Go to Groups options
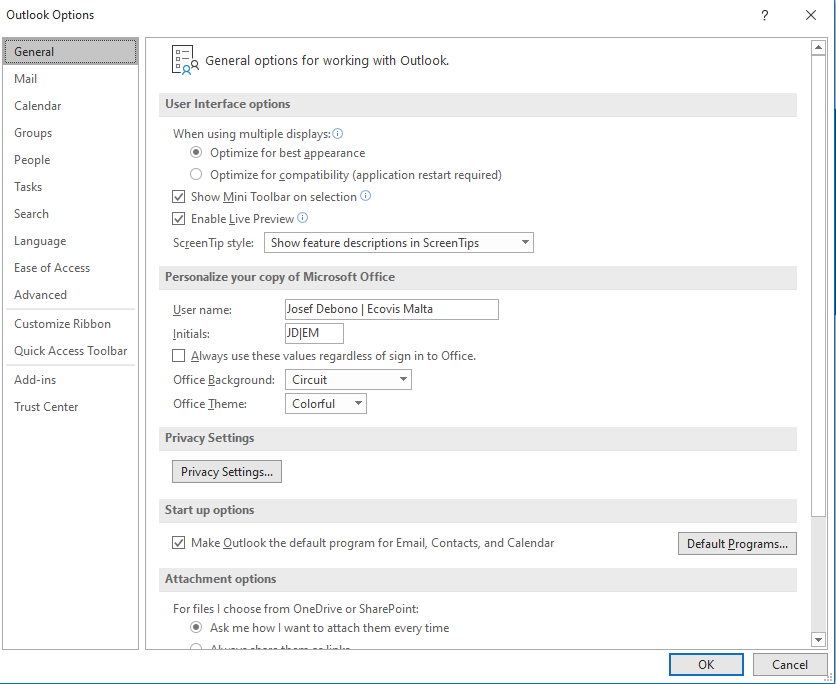The image size is (836, 684). pos(70,133)
